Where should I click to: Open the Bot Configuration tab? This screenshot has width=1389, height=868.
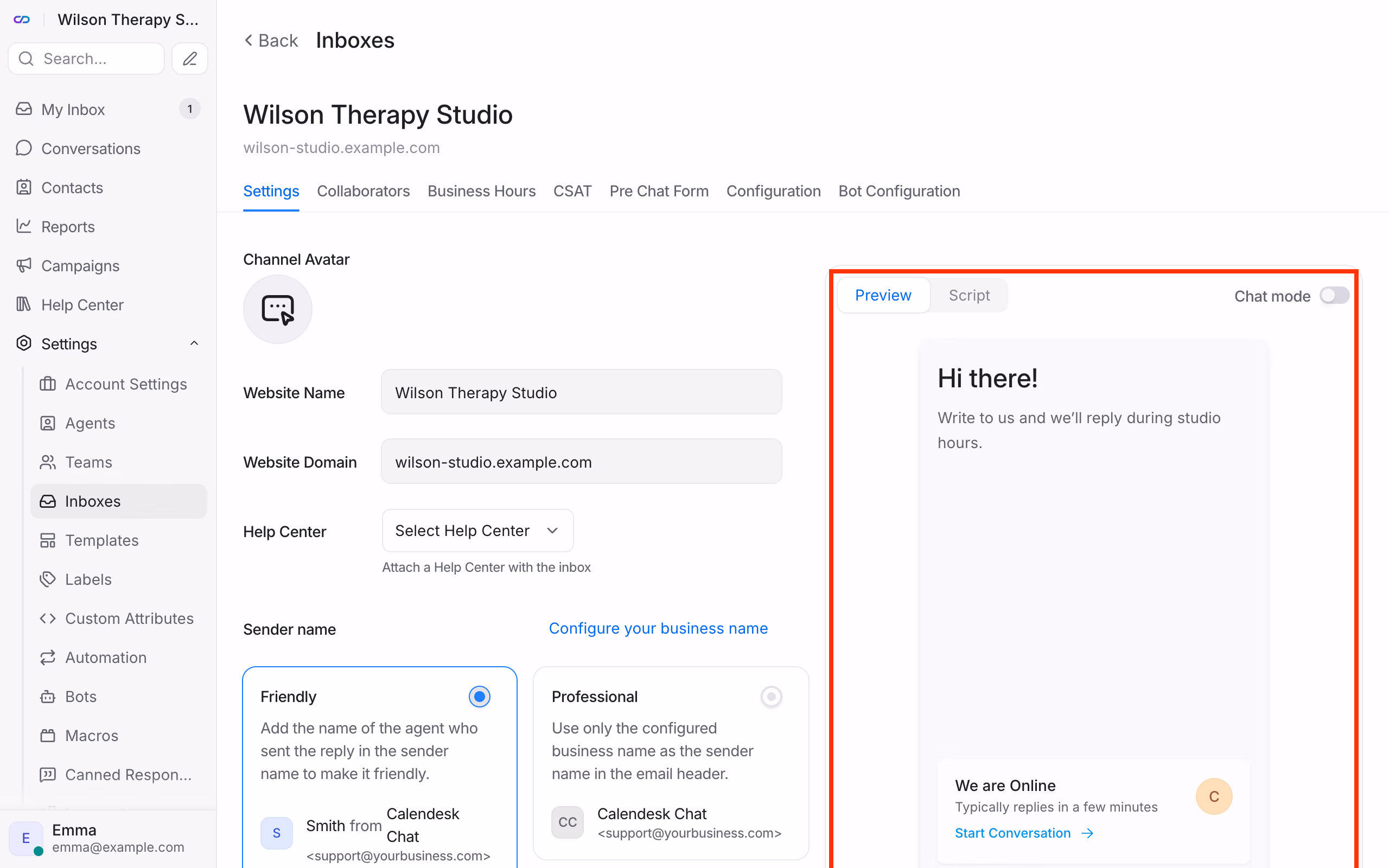tap(899, 191)
